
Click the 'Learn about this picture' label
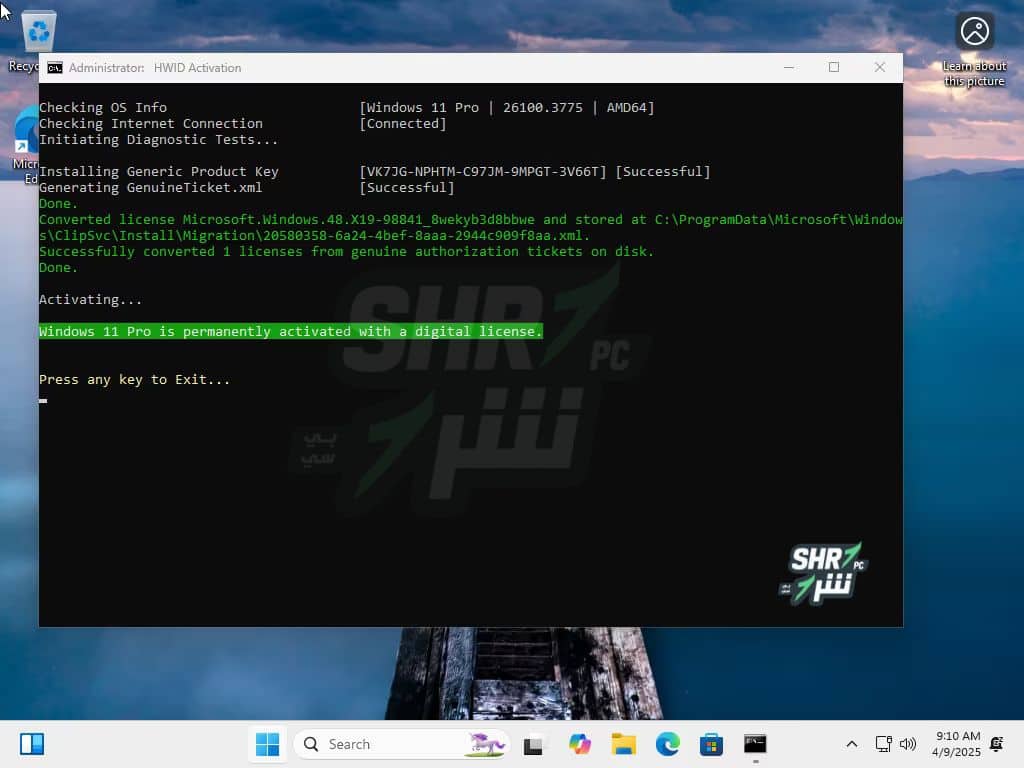(x=974, y=74)
